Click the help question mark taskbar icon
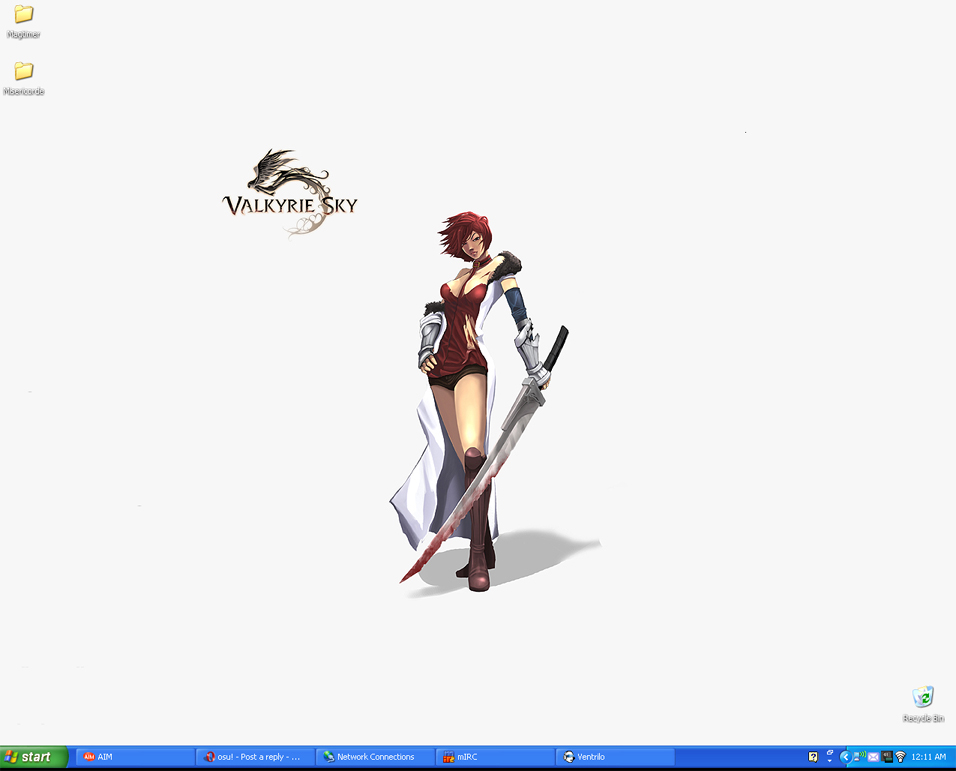The width and height of the screenshot is (956, 771). (x=813, y=757)
